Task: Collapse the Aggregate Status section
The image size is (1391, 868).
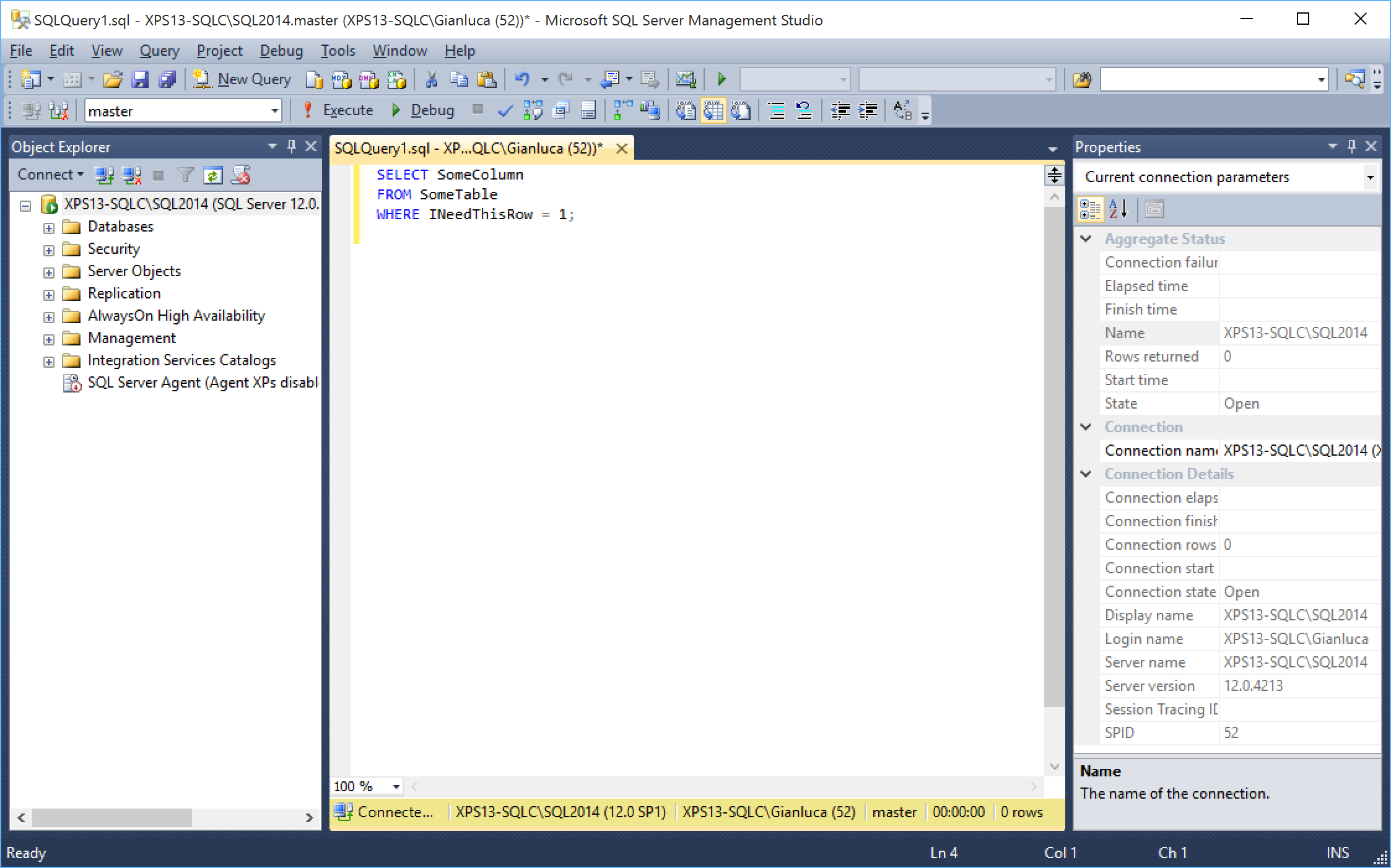Action: point(1086,238)
